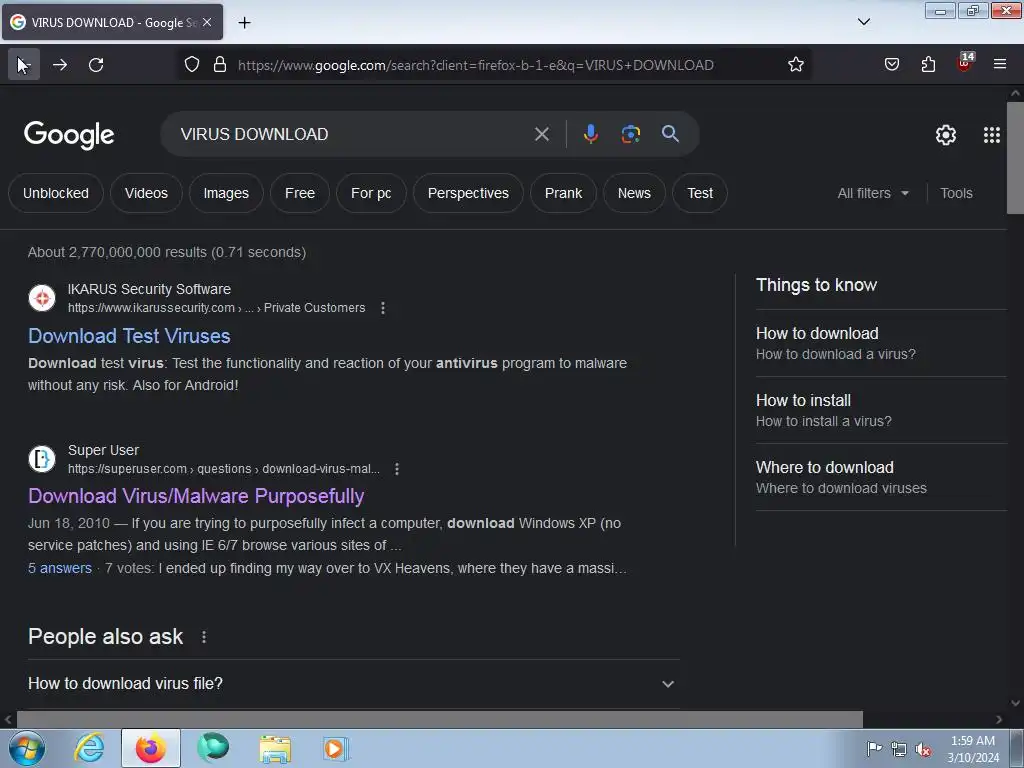List all tabs with the chevron button
Viewport: 1024px width, 768px height.
(x=863, y=22)
